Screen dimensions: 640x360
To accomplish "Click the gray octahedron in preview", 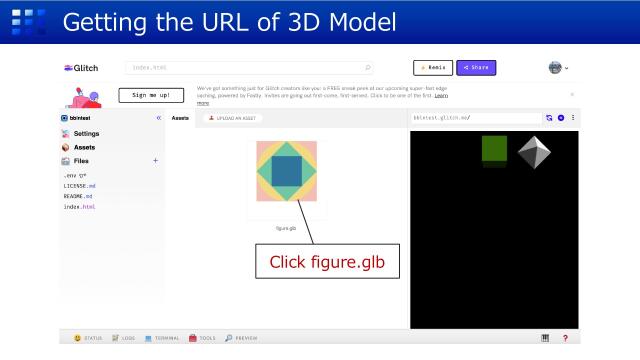I will point(534,152).
